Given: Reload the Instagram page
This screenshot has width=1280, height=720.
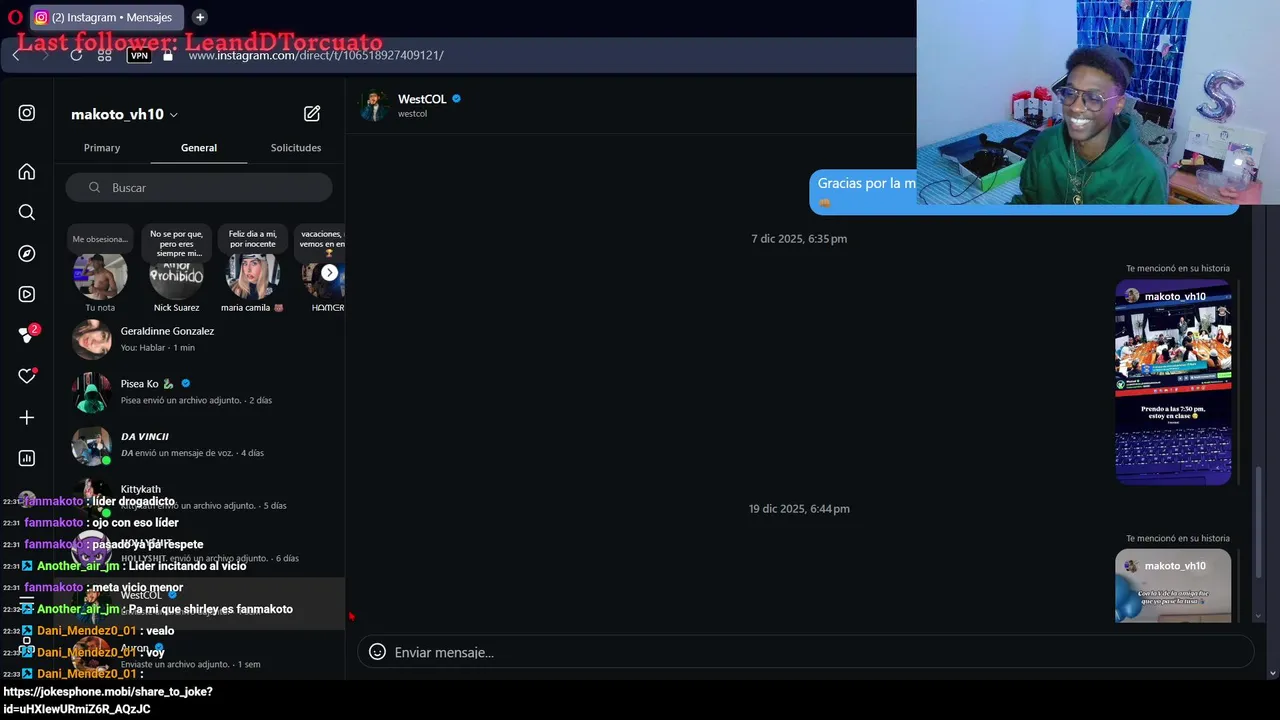Looking at the screenshot, I should pyautogui.click(x=76, y=55).
